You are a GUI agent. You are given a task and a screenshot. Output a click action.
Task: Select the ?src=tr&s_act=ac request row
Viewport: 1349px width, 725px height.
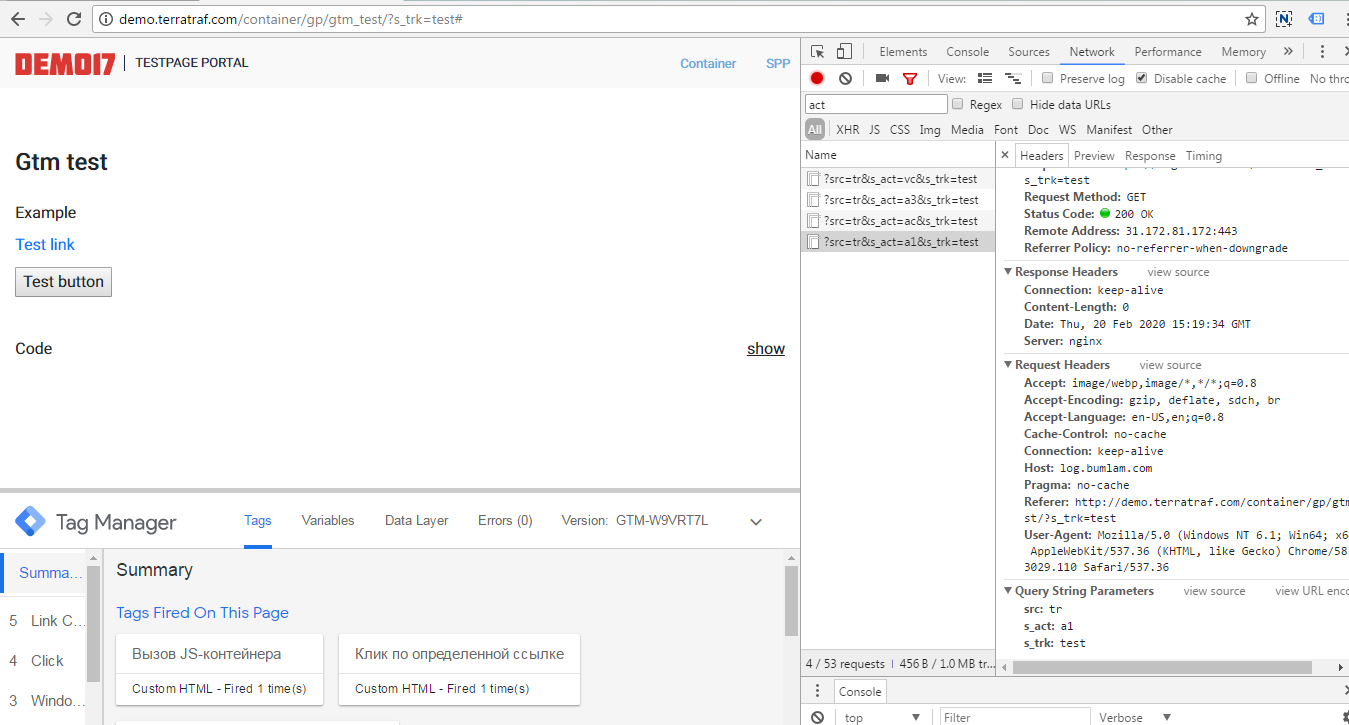[898, 221]
